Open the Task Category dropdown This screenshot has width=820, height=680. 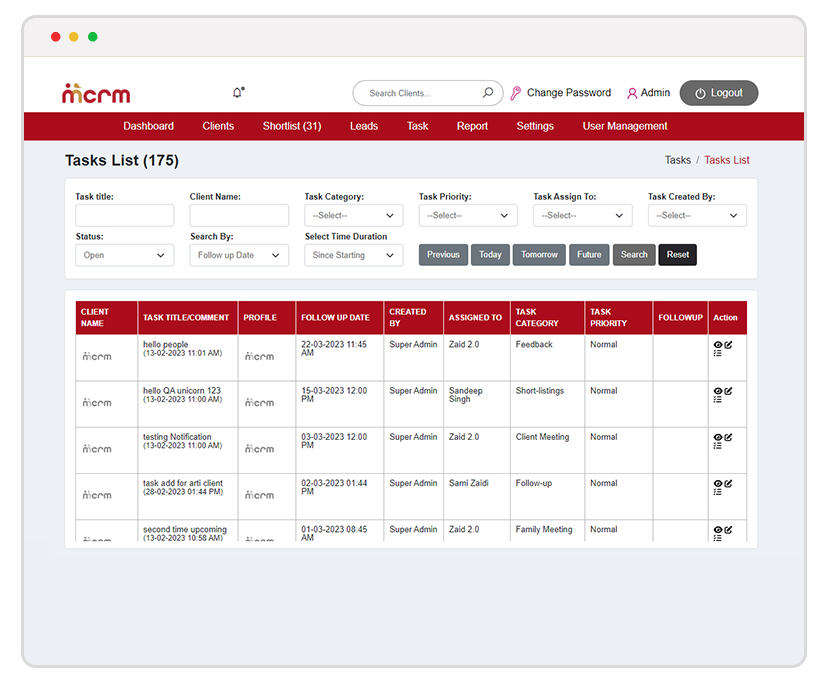point(353,215)
